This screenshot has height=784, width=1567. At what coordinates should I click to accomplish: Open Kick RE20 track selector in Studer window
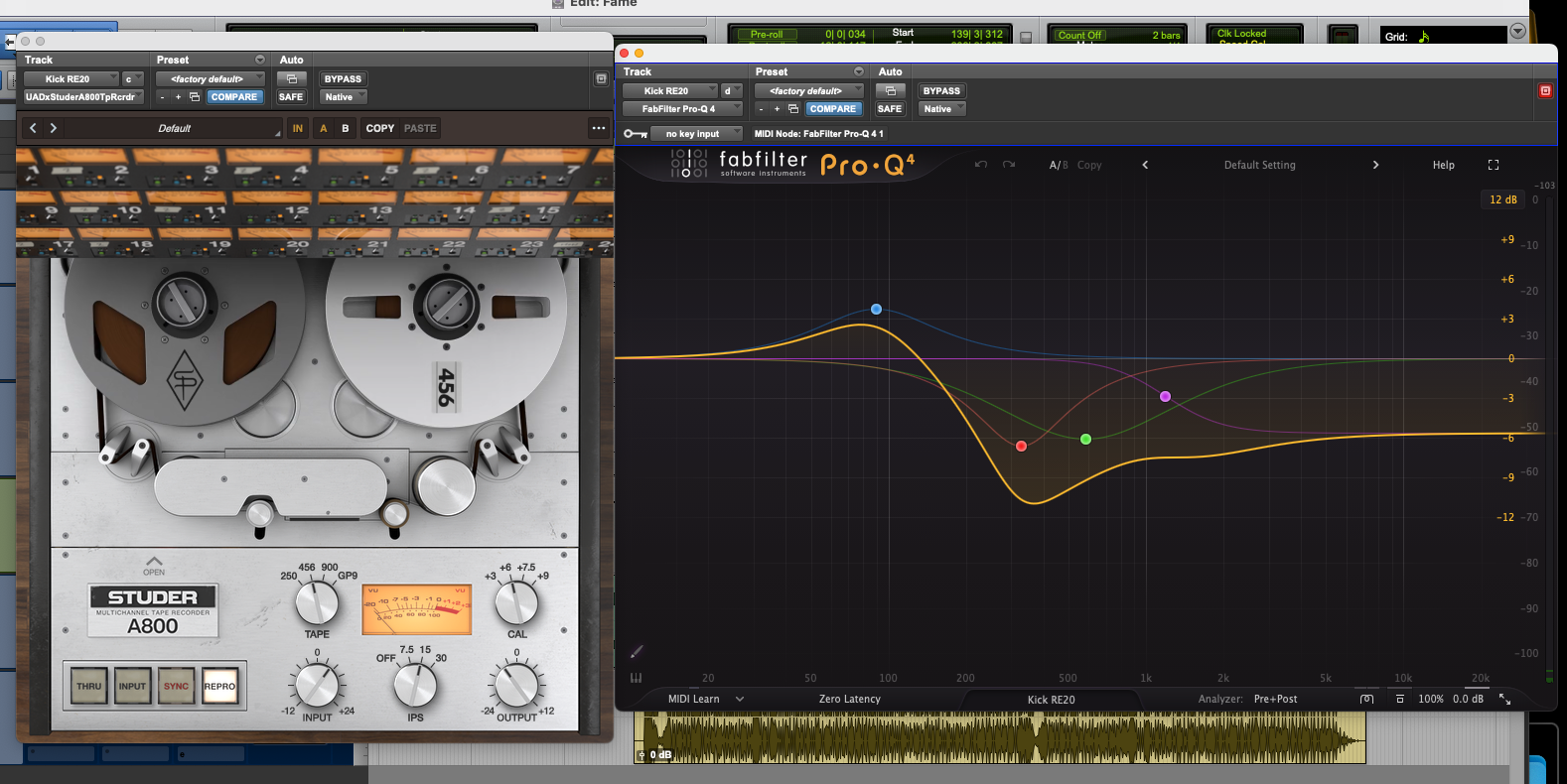[x=71, y=78]
